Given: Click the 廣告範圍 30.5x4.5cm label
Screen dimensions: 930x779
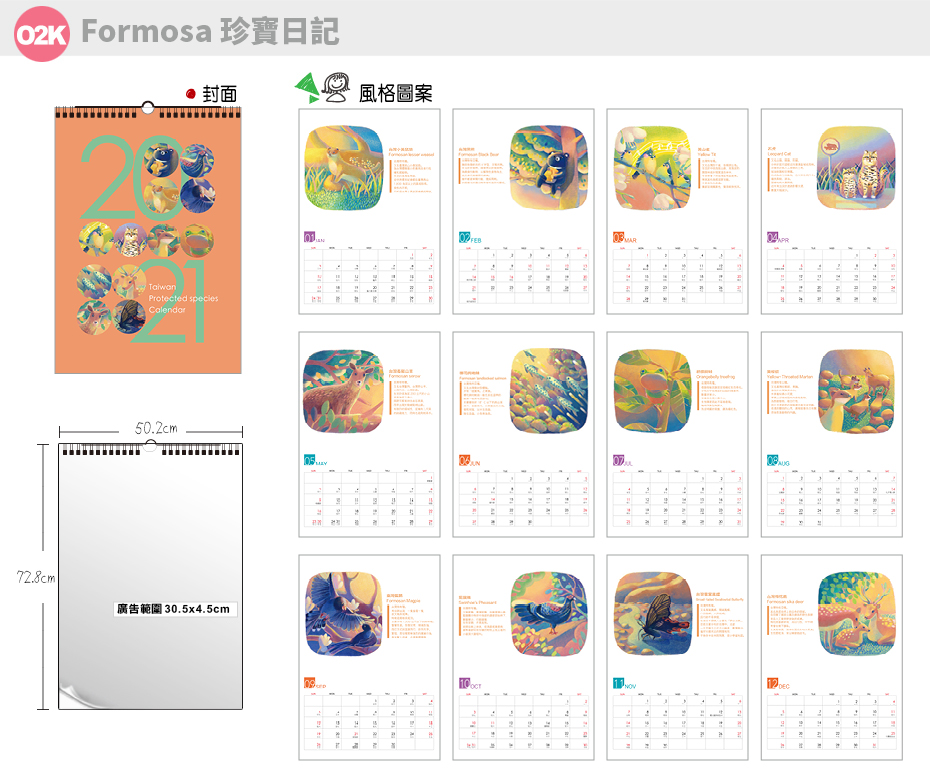Looking at the screenshot, I should [x=174, y=609].
